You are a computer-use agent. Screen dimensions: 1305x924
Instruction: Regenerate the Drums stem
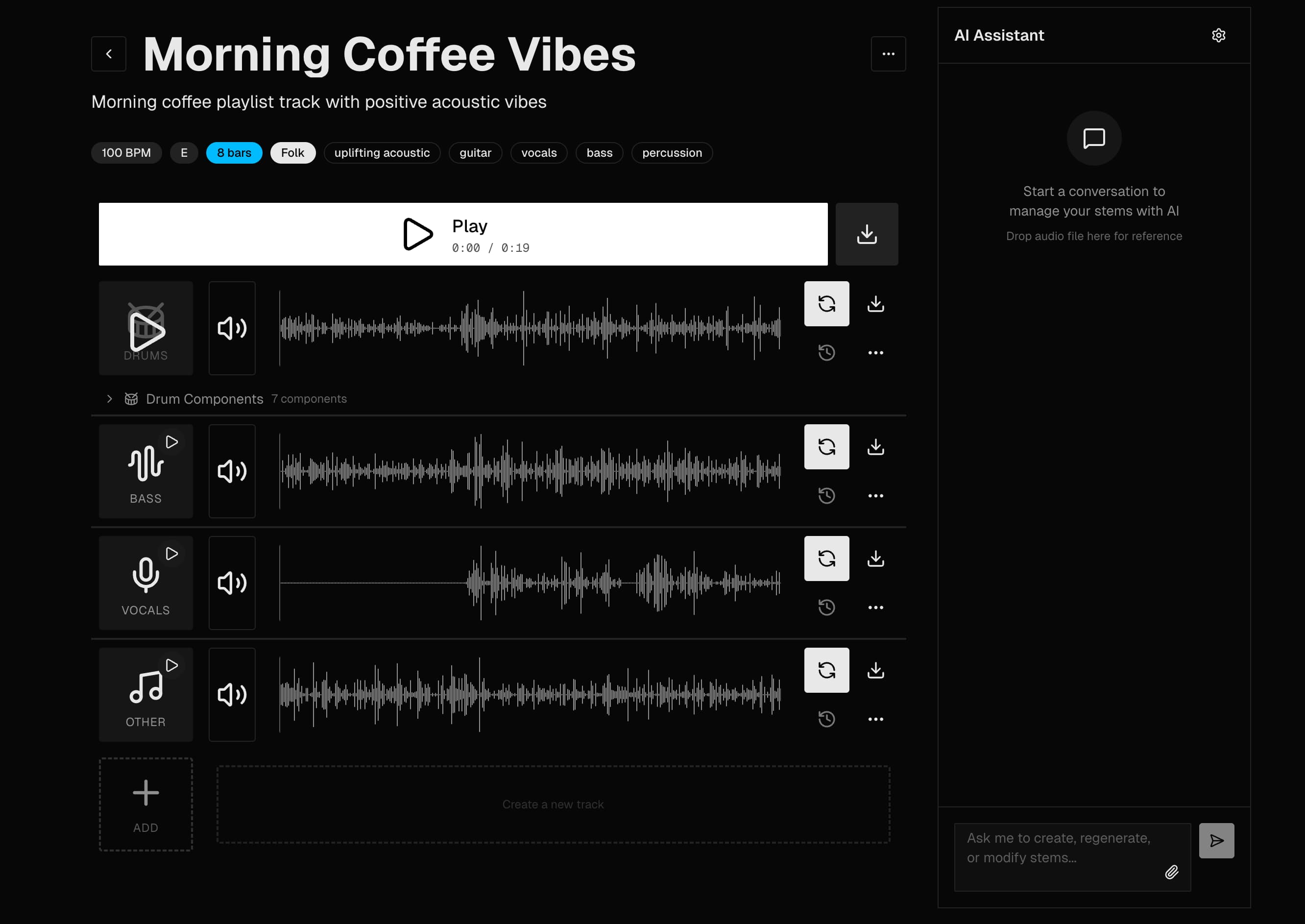pyautogui.click(x=826, y=304)
